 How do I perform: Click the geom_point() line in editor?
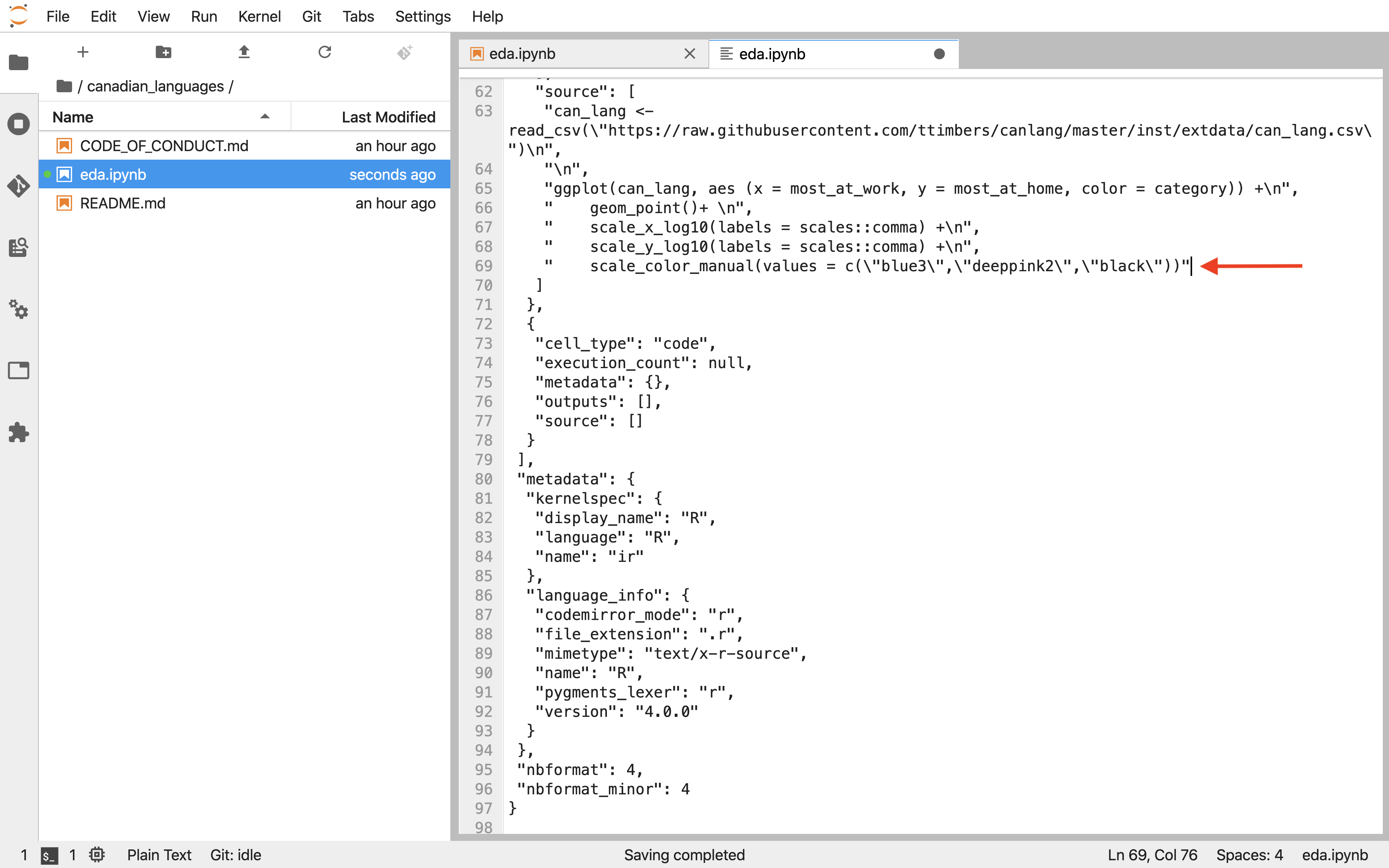coord(648,208)
